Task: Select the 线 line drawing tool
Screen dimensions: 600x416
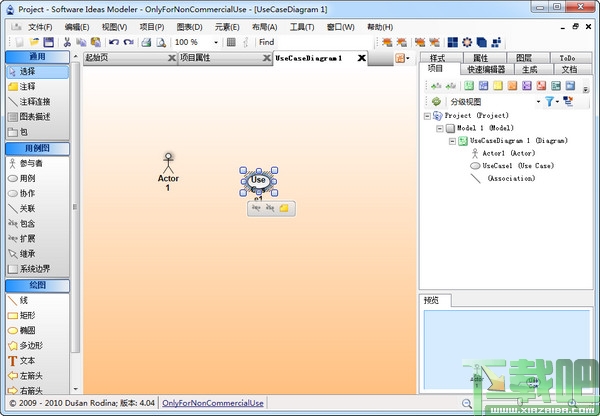Action: click(37, 300)
